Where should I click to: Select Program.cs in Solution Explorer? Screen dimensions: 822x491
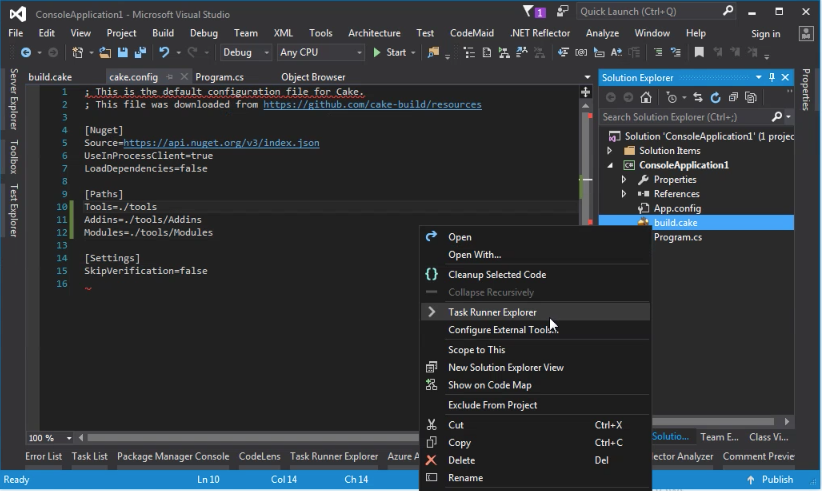(x=678, y=237)
